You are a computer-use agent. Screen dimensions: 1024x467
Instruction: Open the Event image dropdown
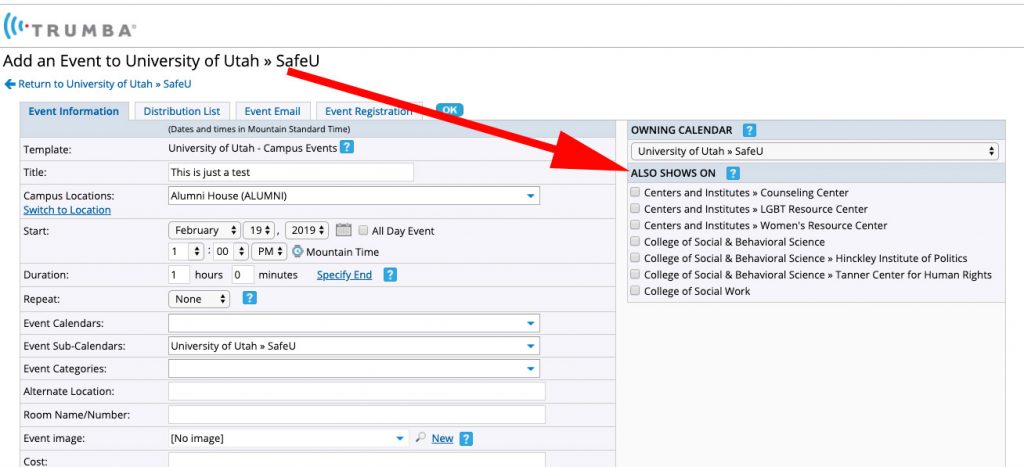pos(289,438)
